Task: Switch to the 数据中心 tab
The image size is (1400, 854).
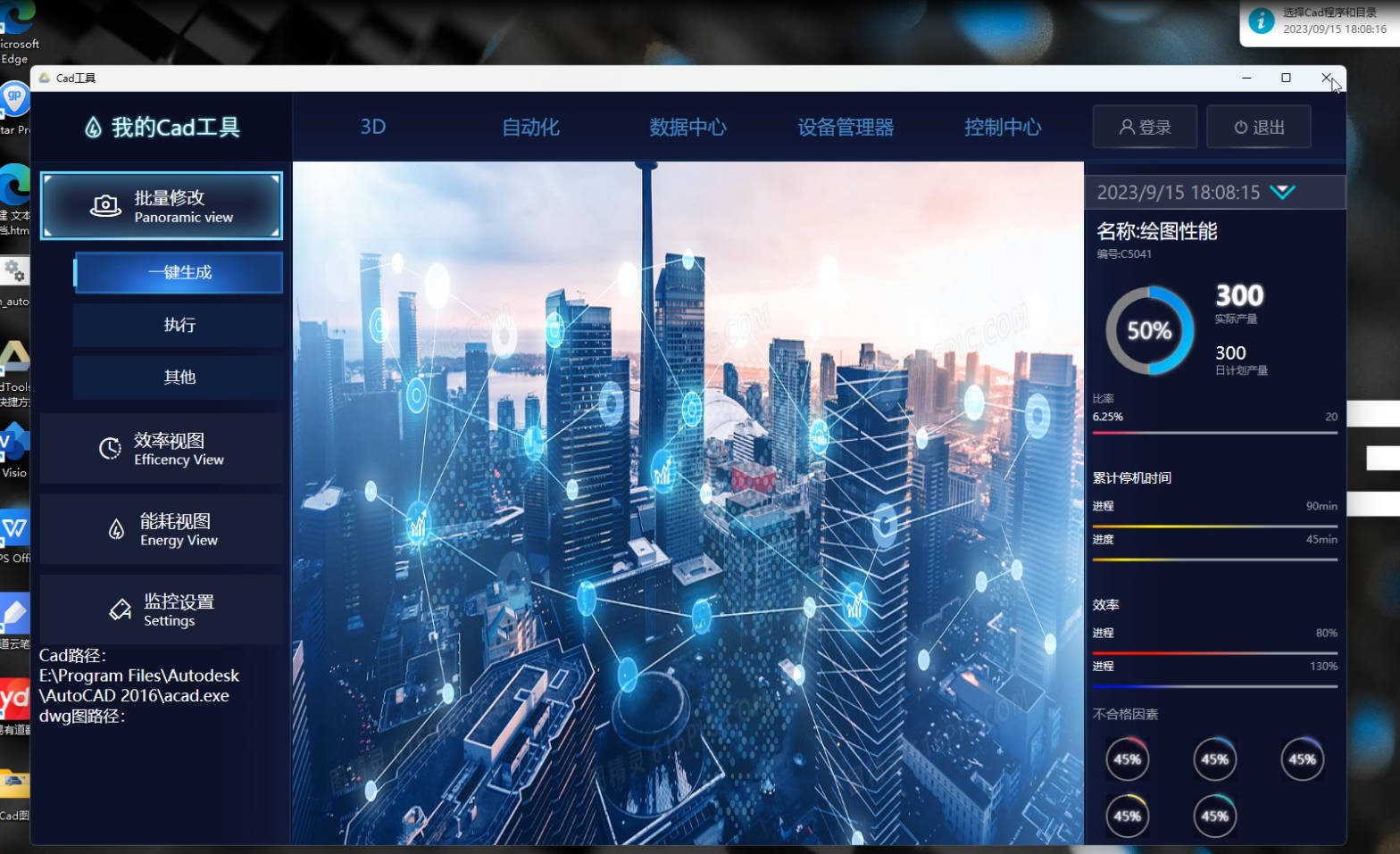Action: [x=687, y=127]
